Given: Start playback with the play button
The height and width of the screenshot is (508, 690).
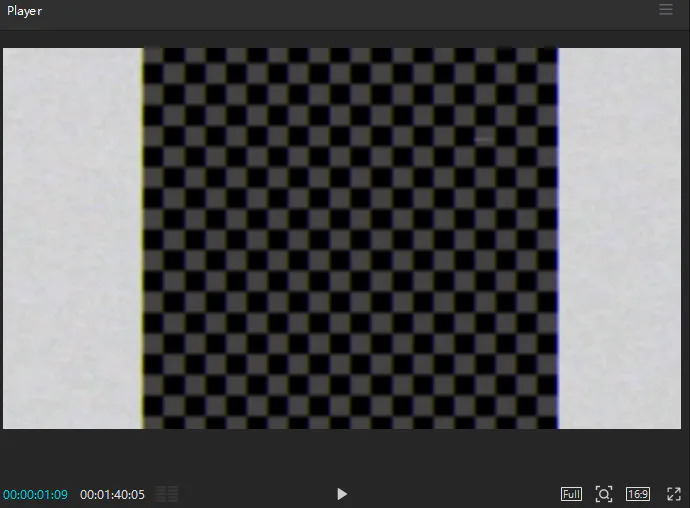Looking at the screenshot, I should [x=342, y=494].
